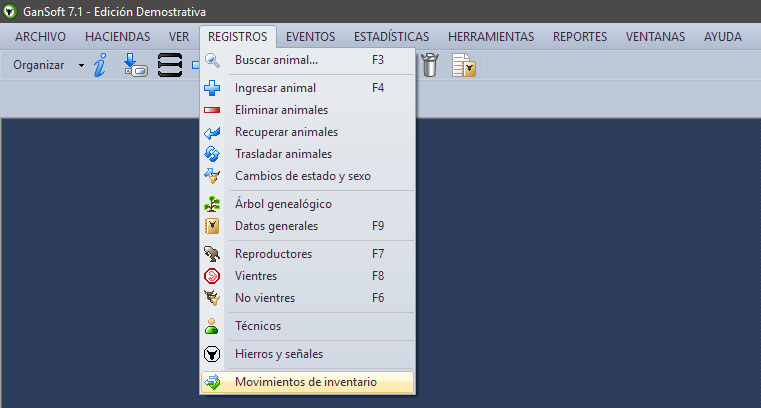Open 'Árbol genealógico' entry
This screenshot has height=408, width=761.
(x=308, y=204)
